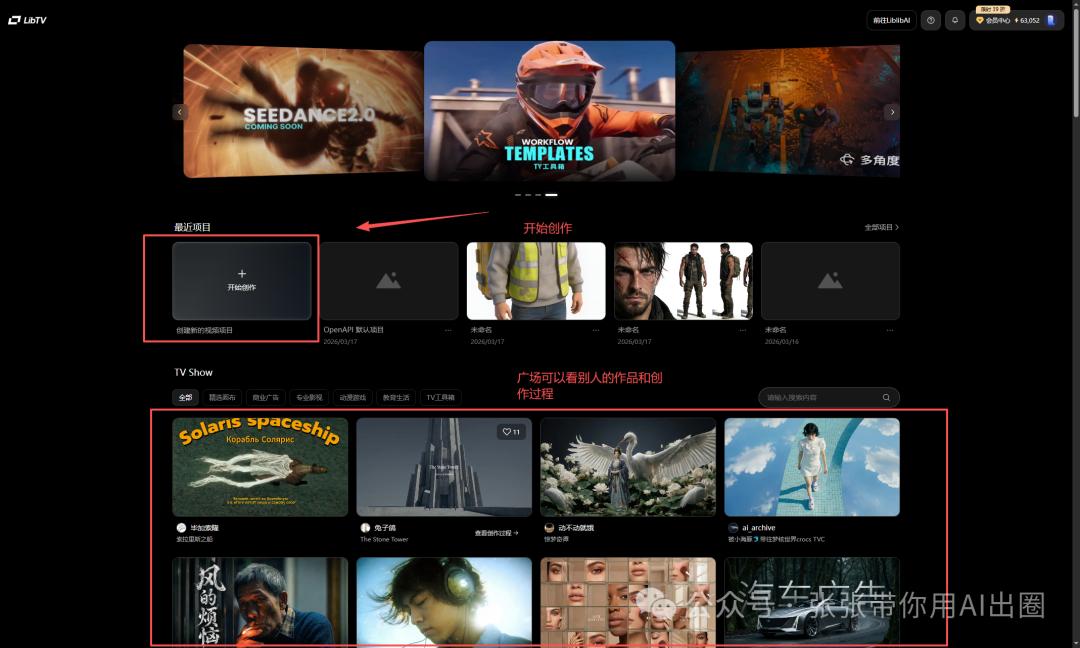Click 开始创作 to create new project
This screenshot has height=648, width=1080.
click(x=242, y=279)
